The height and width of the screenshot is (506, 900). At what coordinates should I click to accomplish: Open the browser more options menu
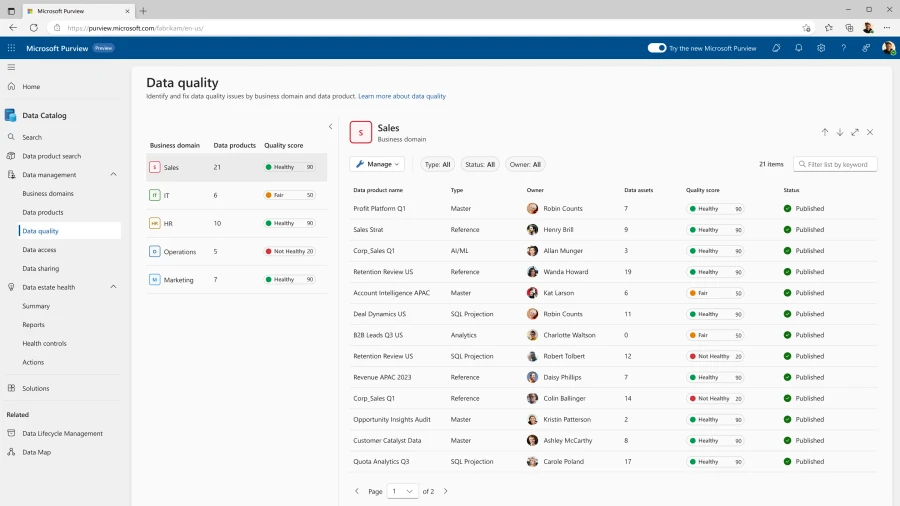[x=887, y=28]
